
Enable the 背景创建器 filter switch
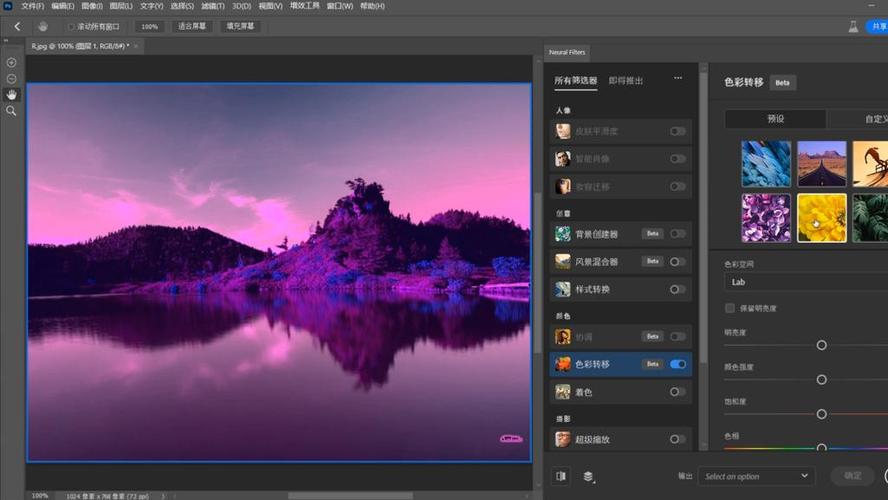pyautogui.click(x=677, y=234)
